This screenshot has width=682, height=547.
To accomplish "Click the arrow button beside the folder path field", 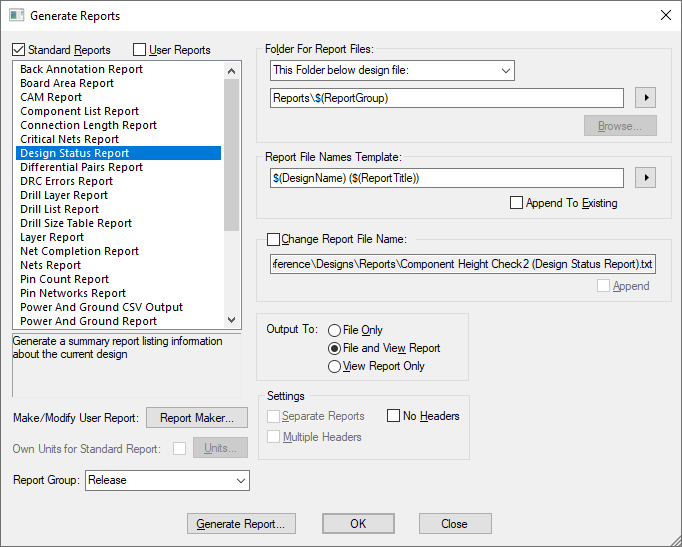I will coord(647,98).
